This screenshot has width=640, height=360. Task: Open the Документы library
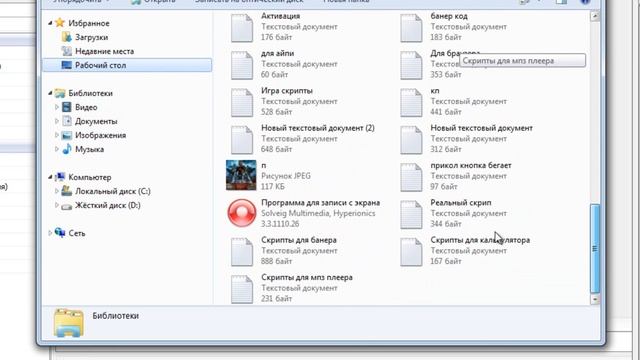(96, 121)
